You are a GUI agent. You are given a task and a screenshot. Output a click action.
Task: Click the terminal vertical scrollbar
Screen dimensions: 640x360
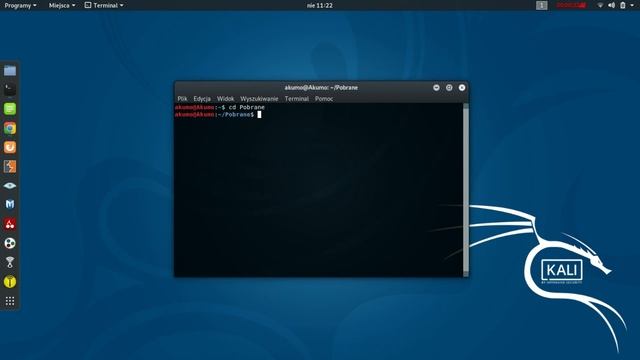pos(466,190)
